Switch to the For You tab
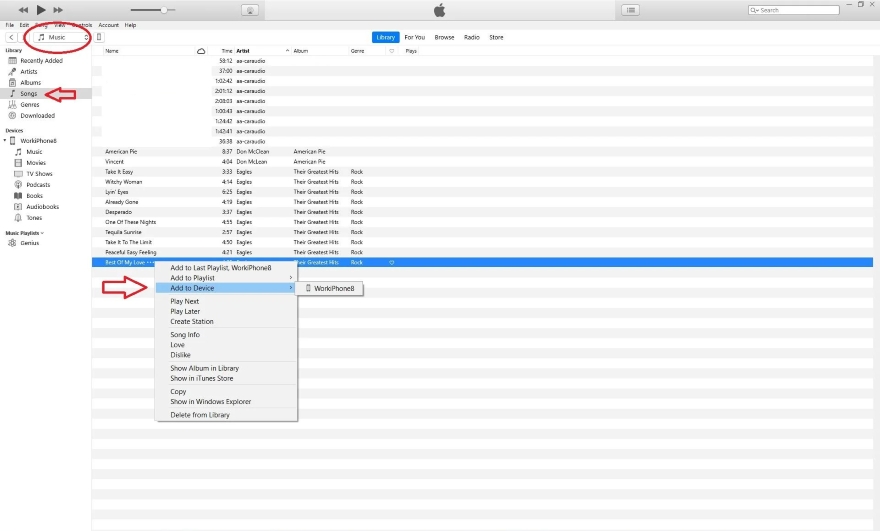The height and width of the screenshot is (531, 880). pos(414,37)
